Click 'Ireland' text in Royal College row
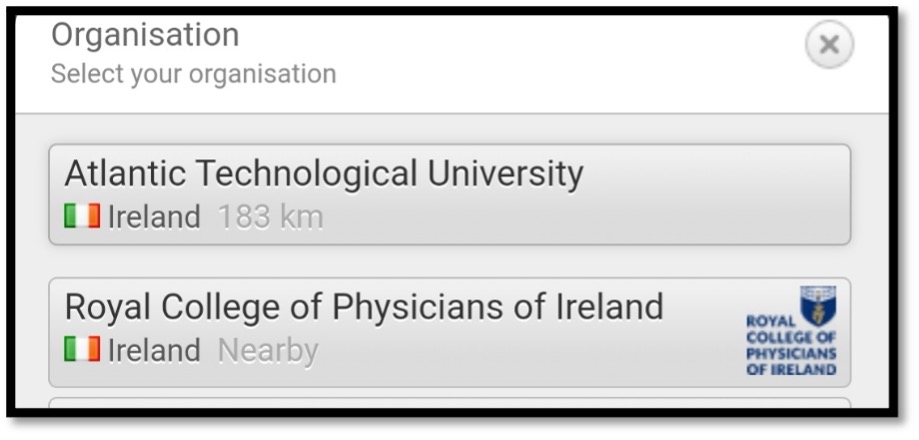Viewport: 919px width, 440px height. (154, 351)
